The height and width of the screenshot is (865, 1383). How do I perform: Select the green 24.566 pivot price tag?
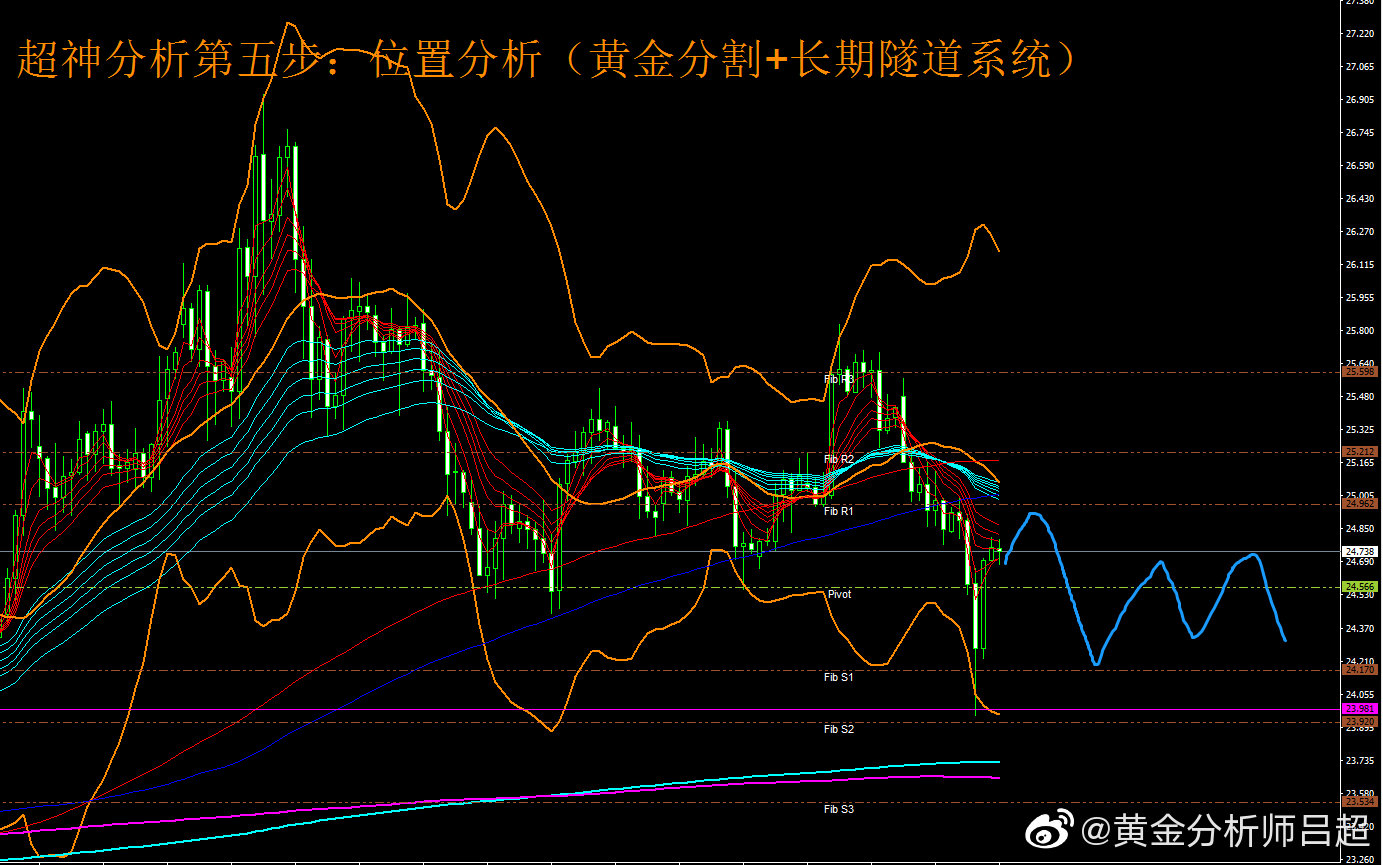(1360, 586)
